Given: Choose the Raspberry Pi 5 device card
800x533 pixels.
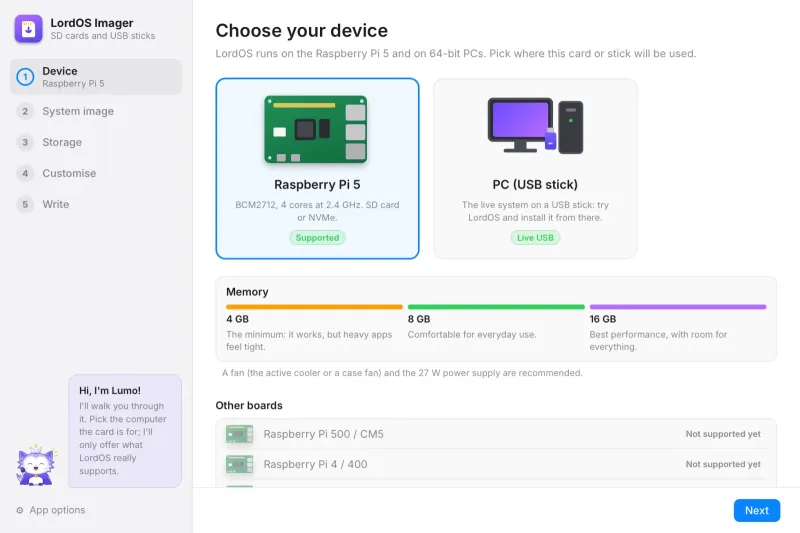Looking at the screenshot, I should pos(317,168).
